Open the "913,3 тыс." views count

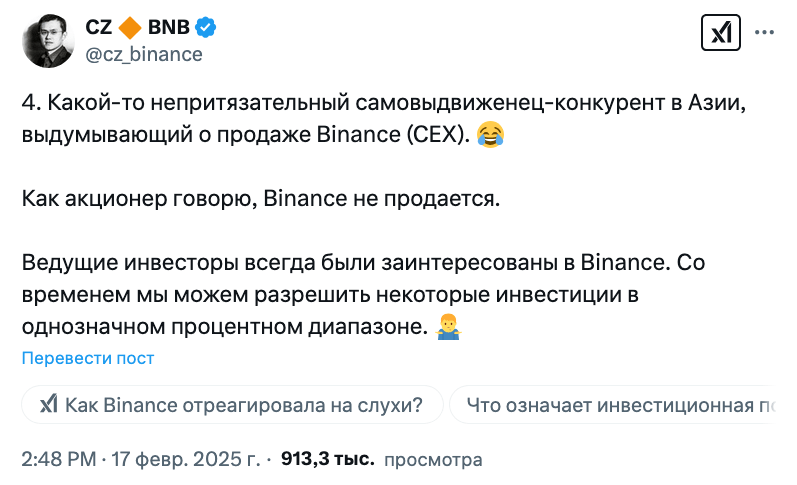point(328,459)
